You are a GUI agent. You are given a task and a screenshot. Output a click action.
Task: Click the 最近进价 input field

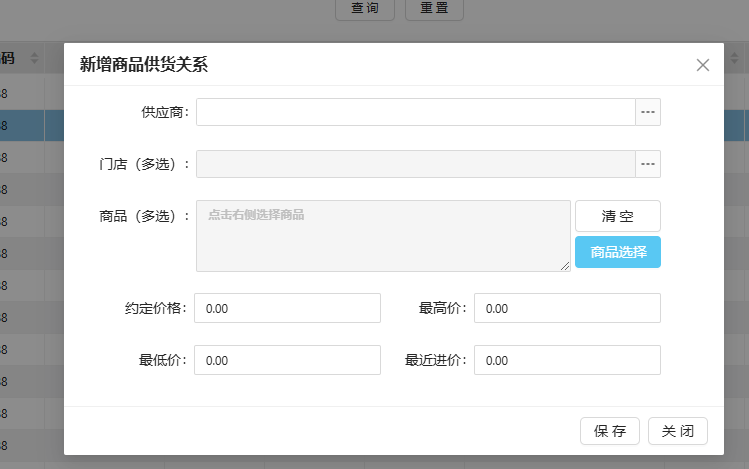coord(567,360)
